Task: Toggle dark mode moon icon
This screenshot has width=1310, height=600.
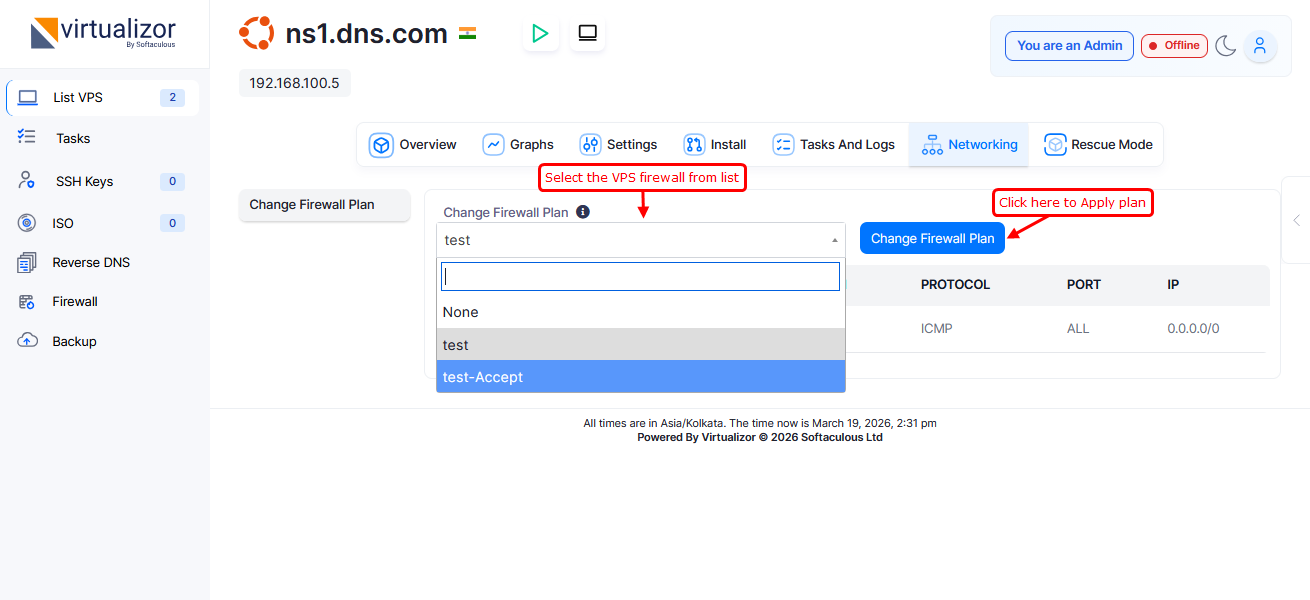Action: point(1226,46)
